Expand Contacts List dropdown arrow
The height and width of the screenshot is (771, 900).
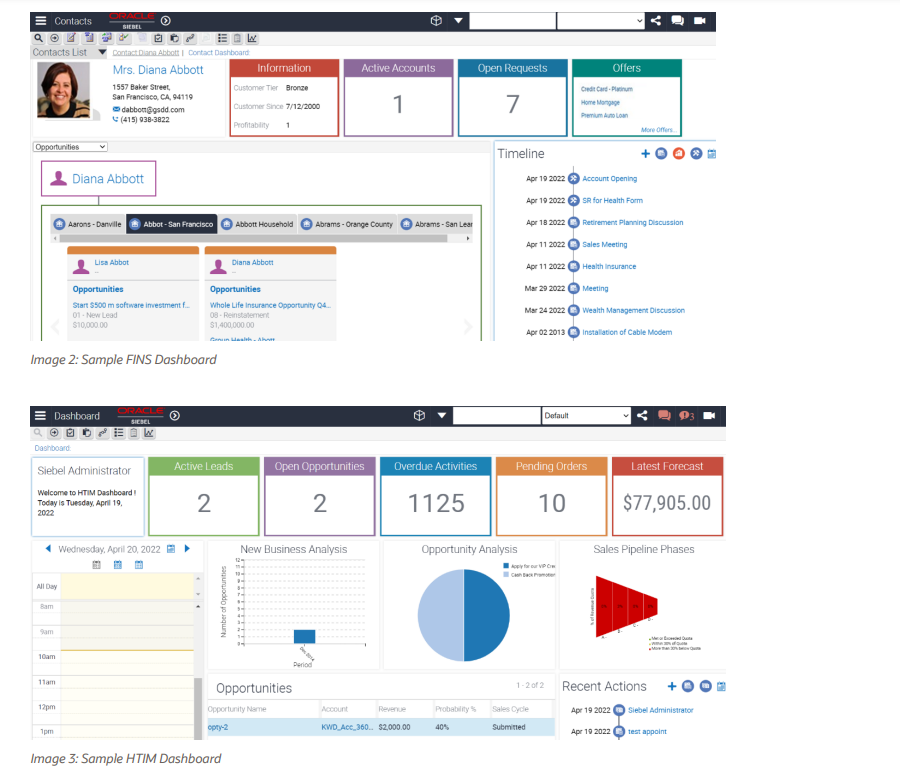pyautogui.click(x=102, y=52)
